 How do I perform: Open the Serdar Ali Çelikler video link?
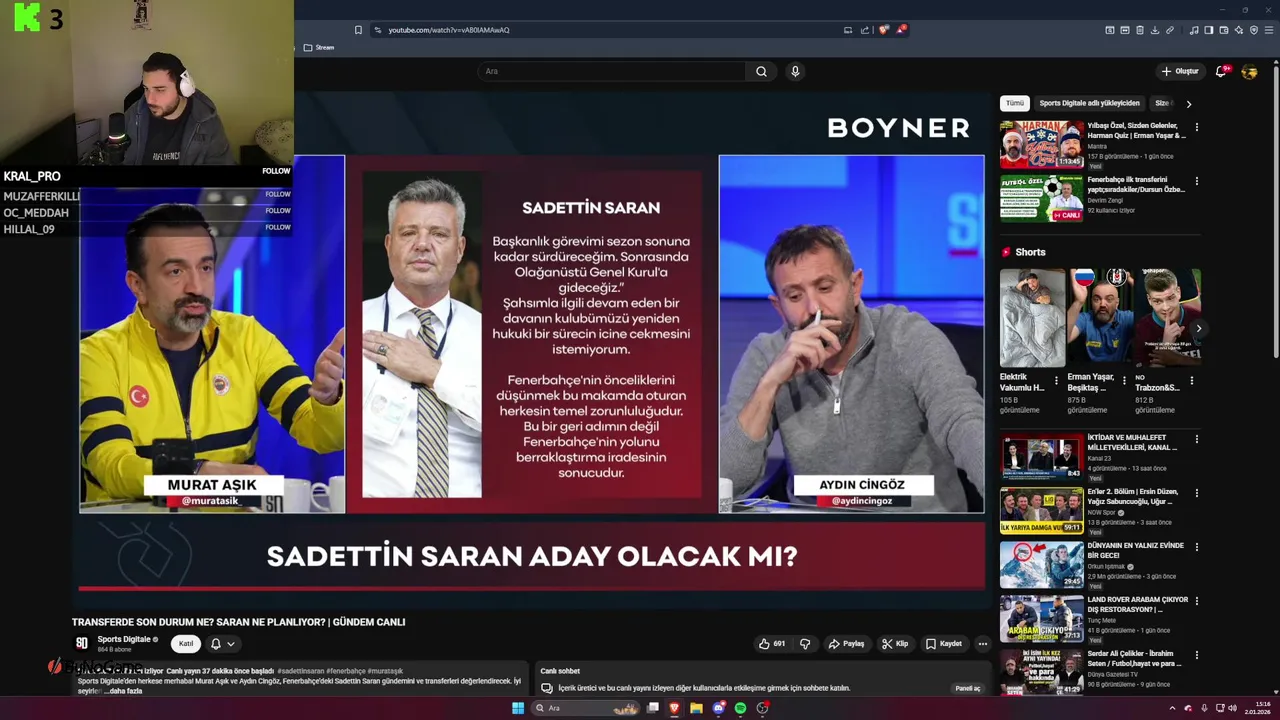coord(1134,658)
